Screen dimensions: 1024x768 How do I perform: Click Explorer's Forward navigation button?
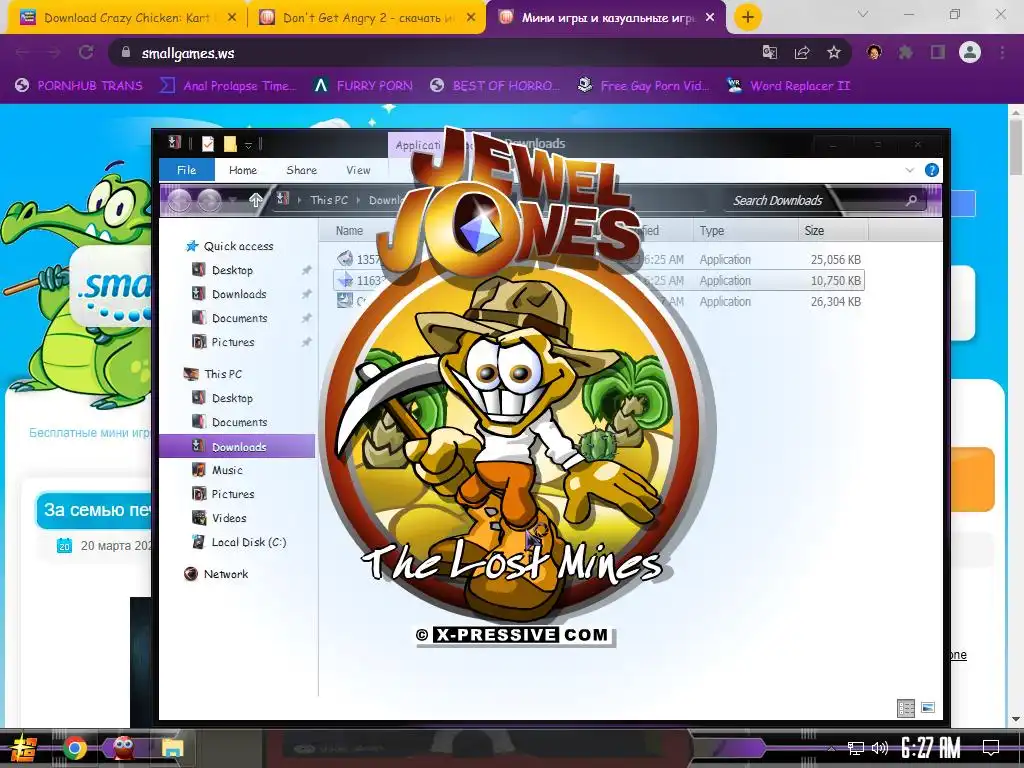click(x=209, y=200)
